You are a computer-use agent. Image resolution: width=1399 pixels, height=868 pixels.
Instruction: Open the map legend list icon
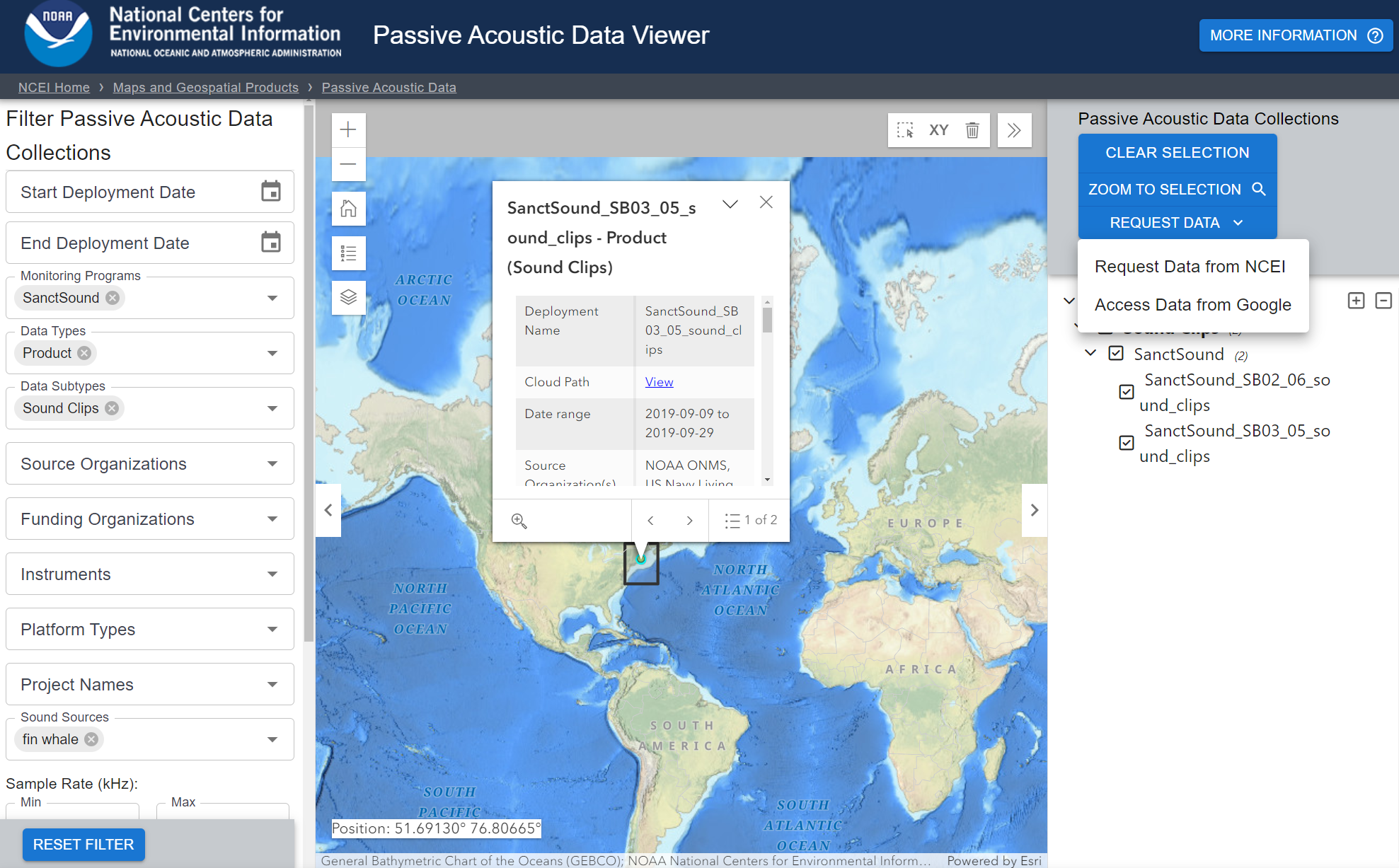point(348,253)
